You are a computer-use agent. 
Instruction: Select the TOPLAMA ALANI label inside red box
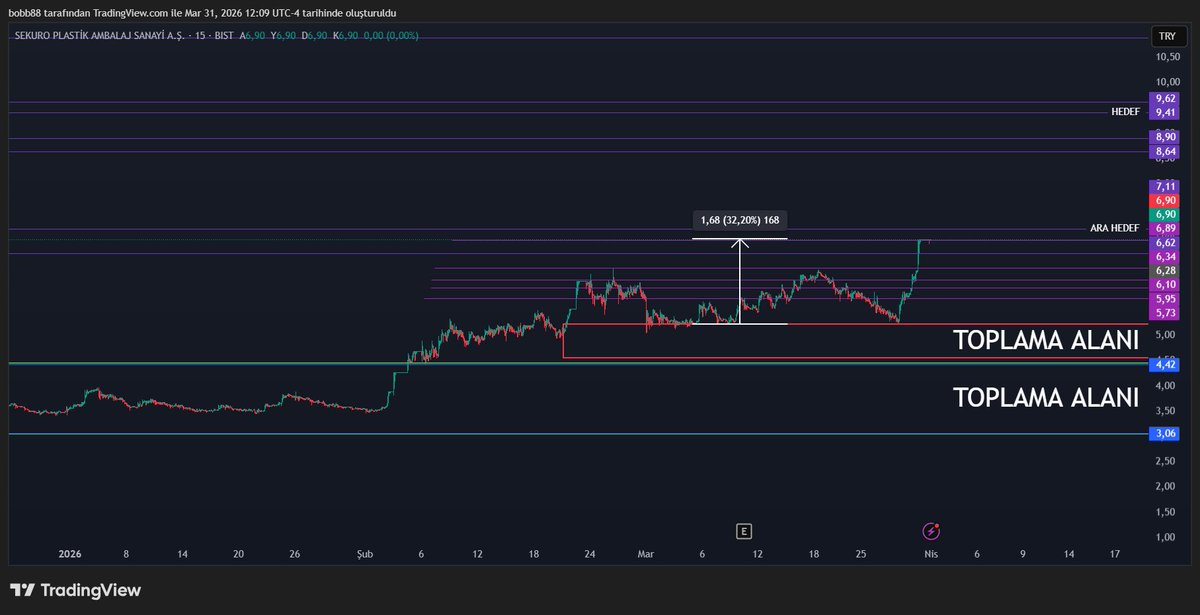pyautogui.click(x=1046, y=340)
